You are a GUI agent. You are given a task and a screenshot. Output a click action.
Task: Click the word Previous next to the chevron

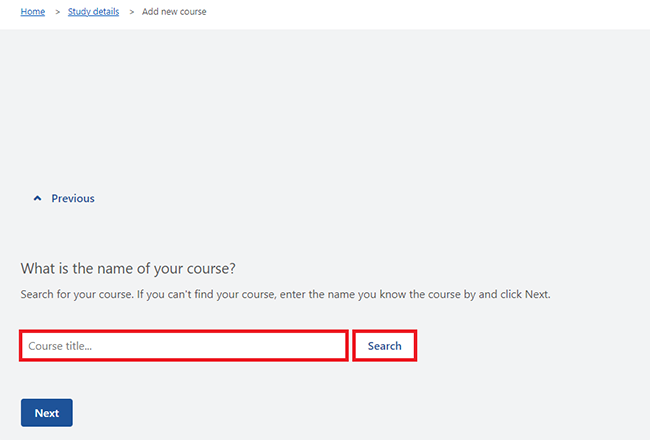(x=73, y=198)
